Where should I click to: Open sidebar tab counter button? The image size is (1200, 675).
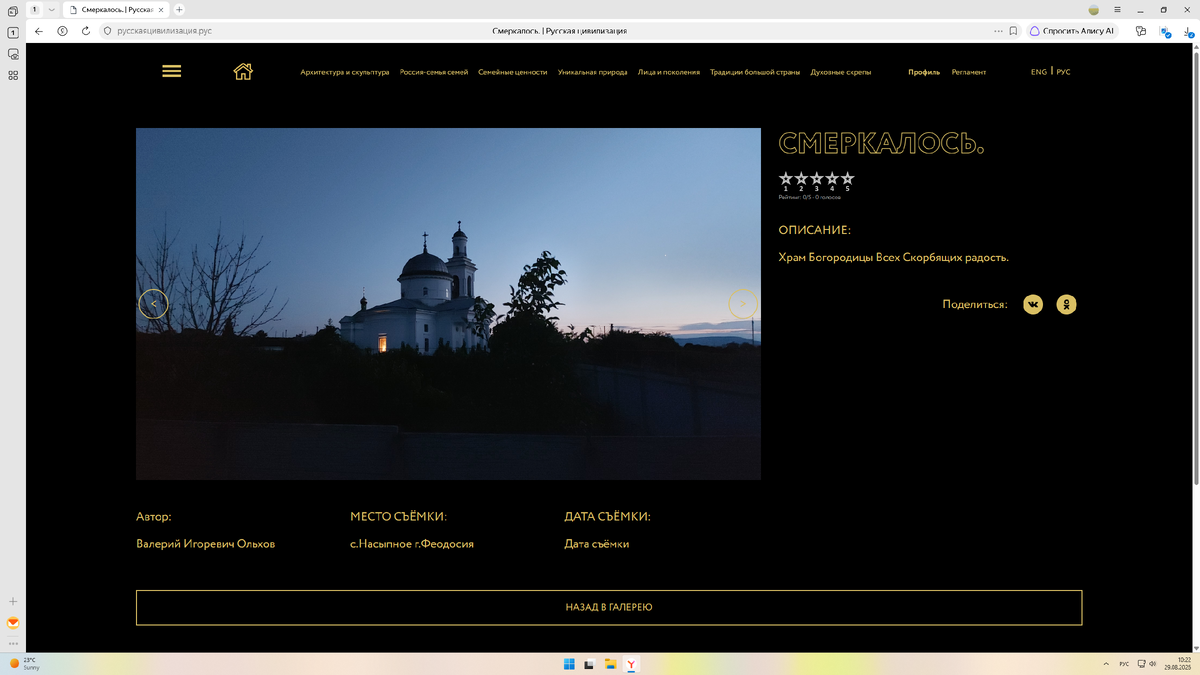click(13, 32)
